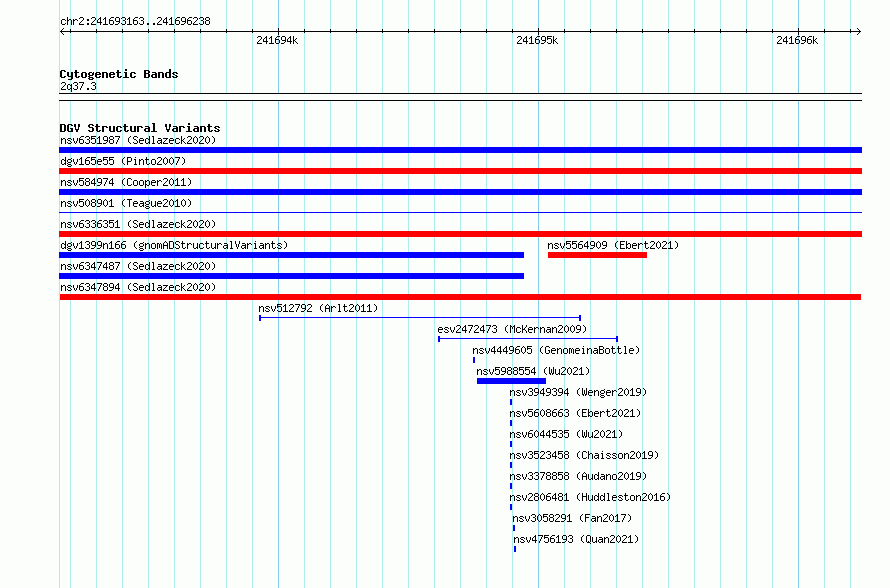Select the red bar under dgv165e55

click(460, 171)
